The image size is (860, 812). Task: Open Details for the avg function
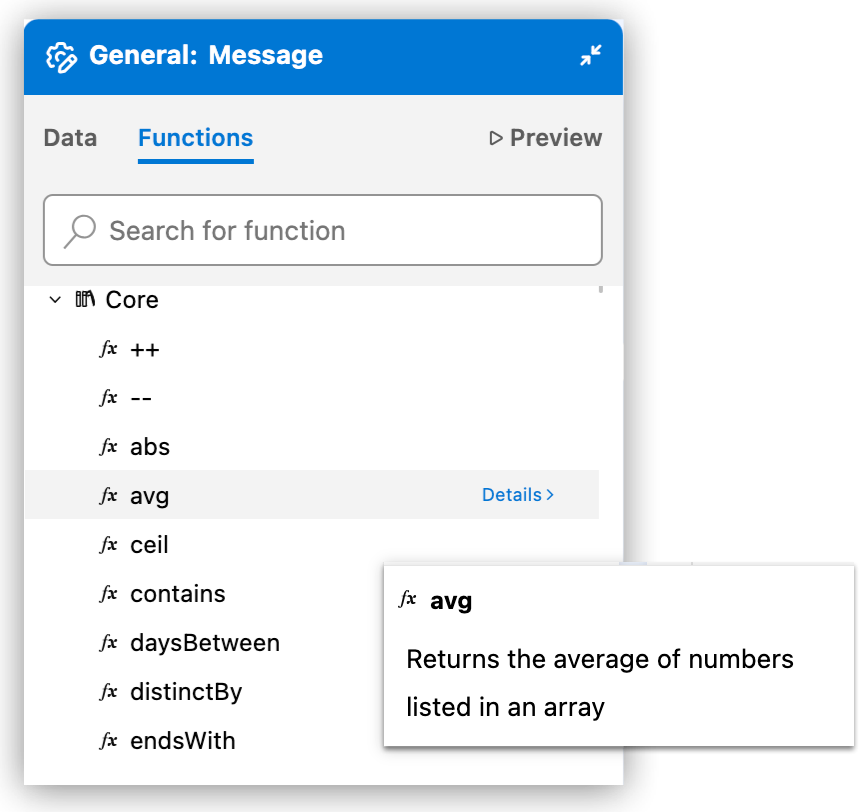click(x=511, y=494)
